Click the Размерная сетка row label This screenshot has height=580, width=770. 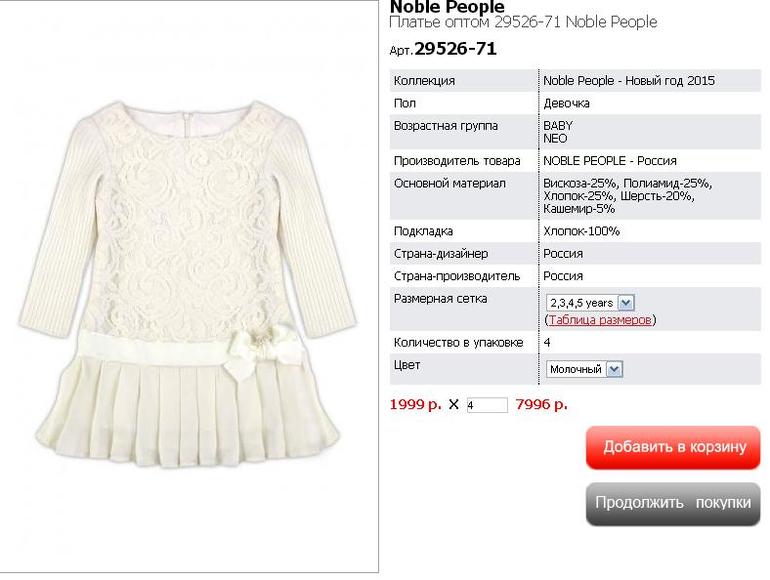[440, 299]
